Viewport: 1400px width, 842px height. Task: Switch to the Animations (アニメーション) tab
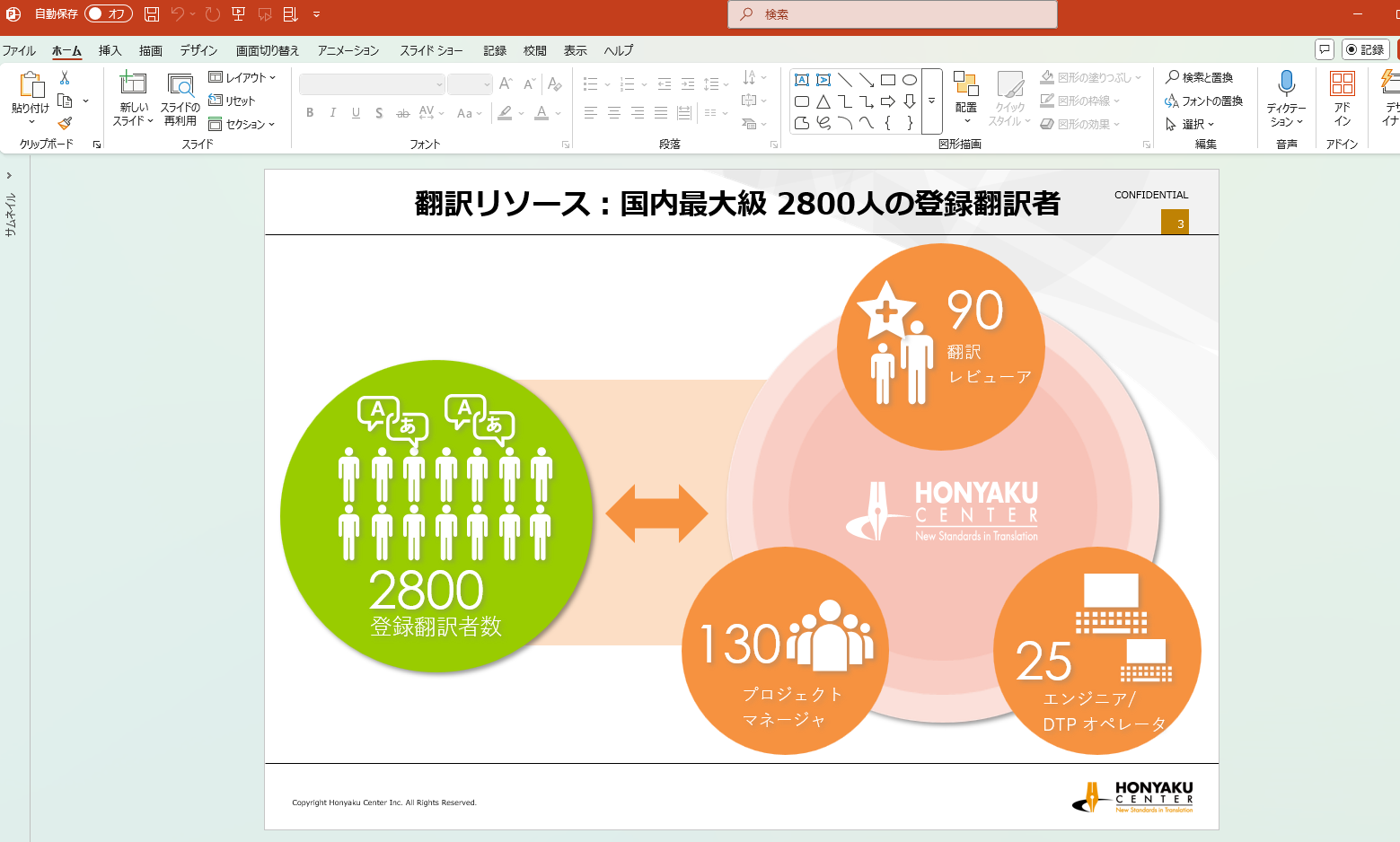(348, 50)
